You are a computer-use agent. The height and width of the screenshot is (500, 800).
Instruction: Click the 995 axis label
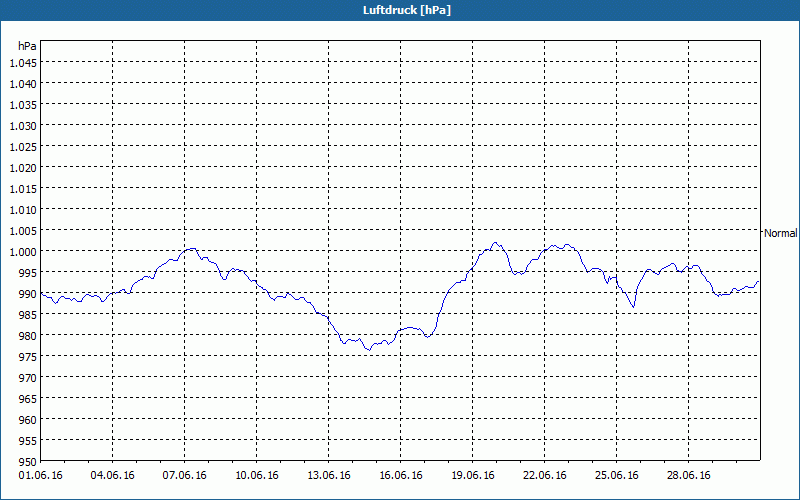(x=28, y=273)
